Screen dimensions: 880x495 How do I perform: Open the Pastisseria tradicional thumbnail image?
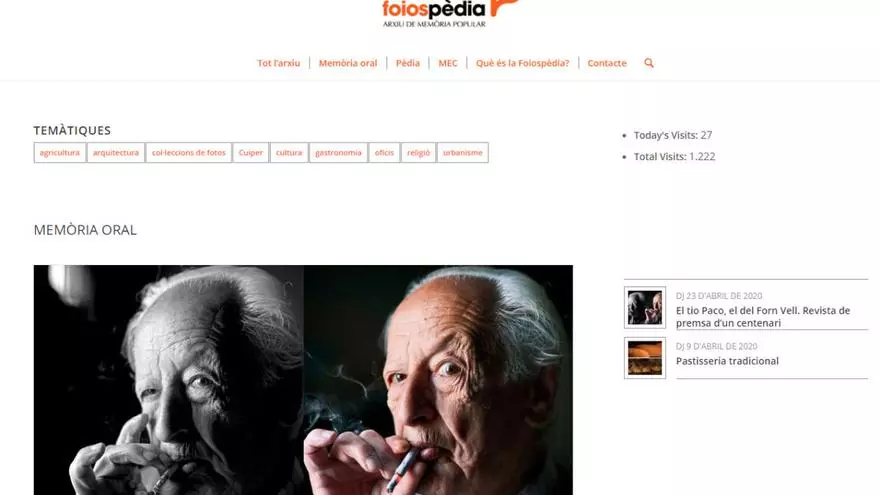(645, 358)
